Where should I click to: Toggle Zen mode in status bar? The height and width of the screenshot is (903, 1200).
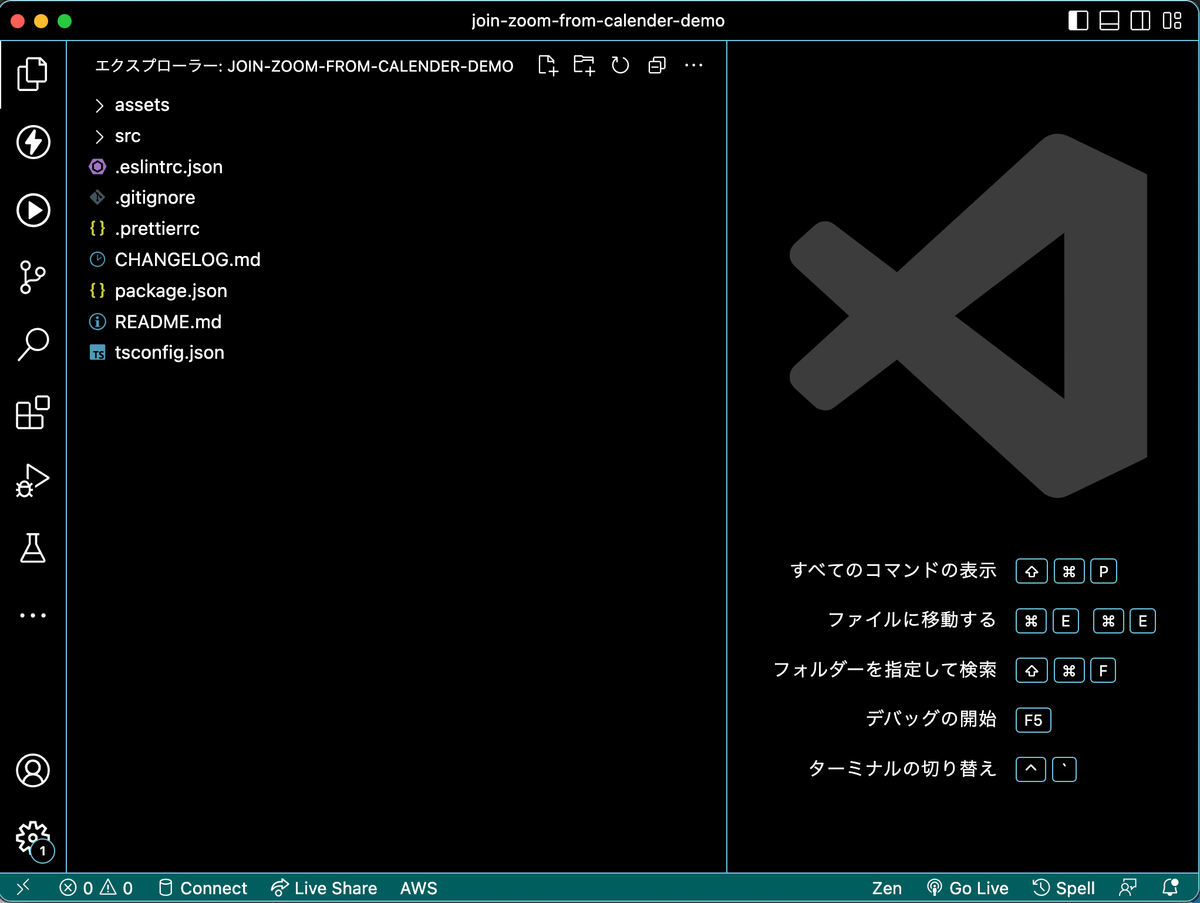coord(887,888)
